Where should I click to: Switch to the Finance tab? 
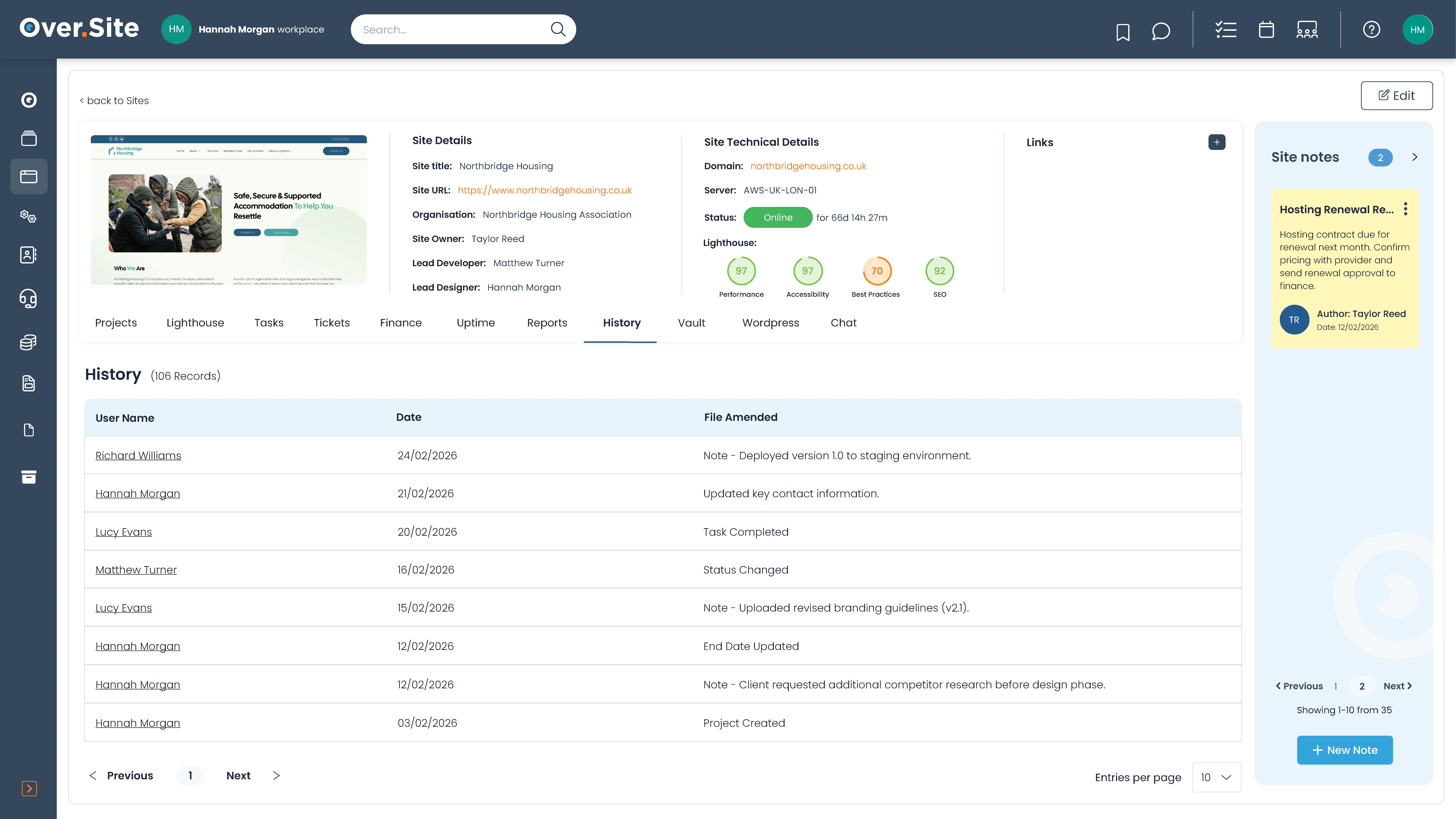[401, 323]
